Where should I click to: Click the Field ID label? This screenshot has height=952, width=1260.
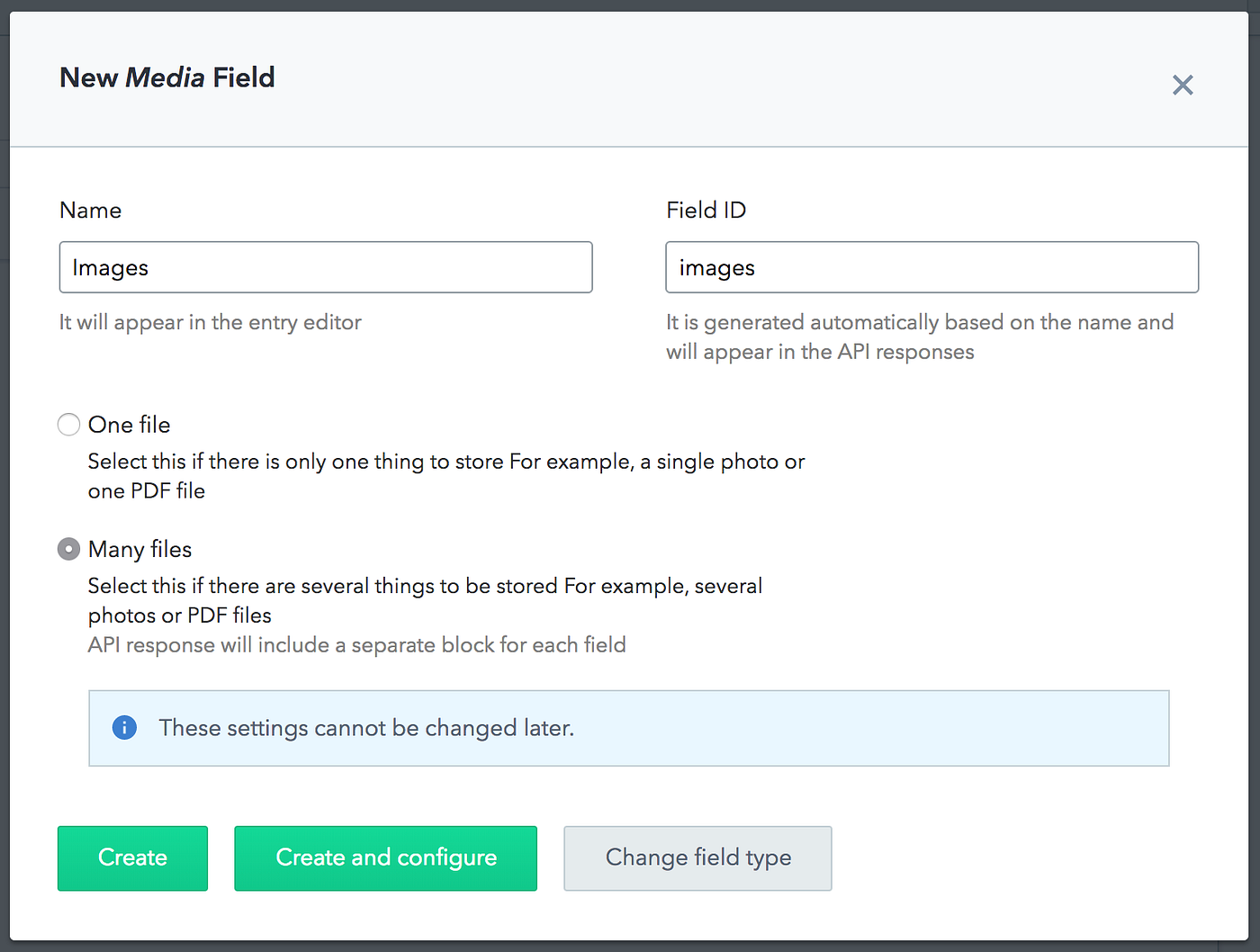coord(706,211)
